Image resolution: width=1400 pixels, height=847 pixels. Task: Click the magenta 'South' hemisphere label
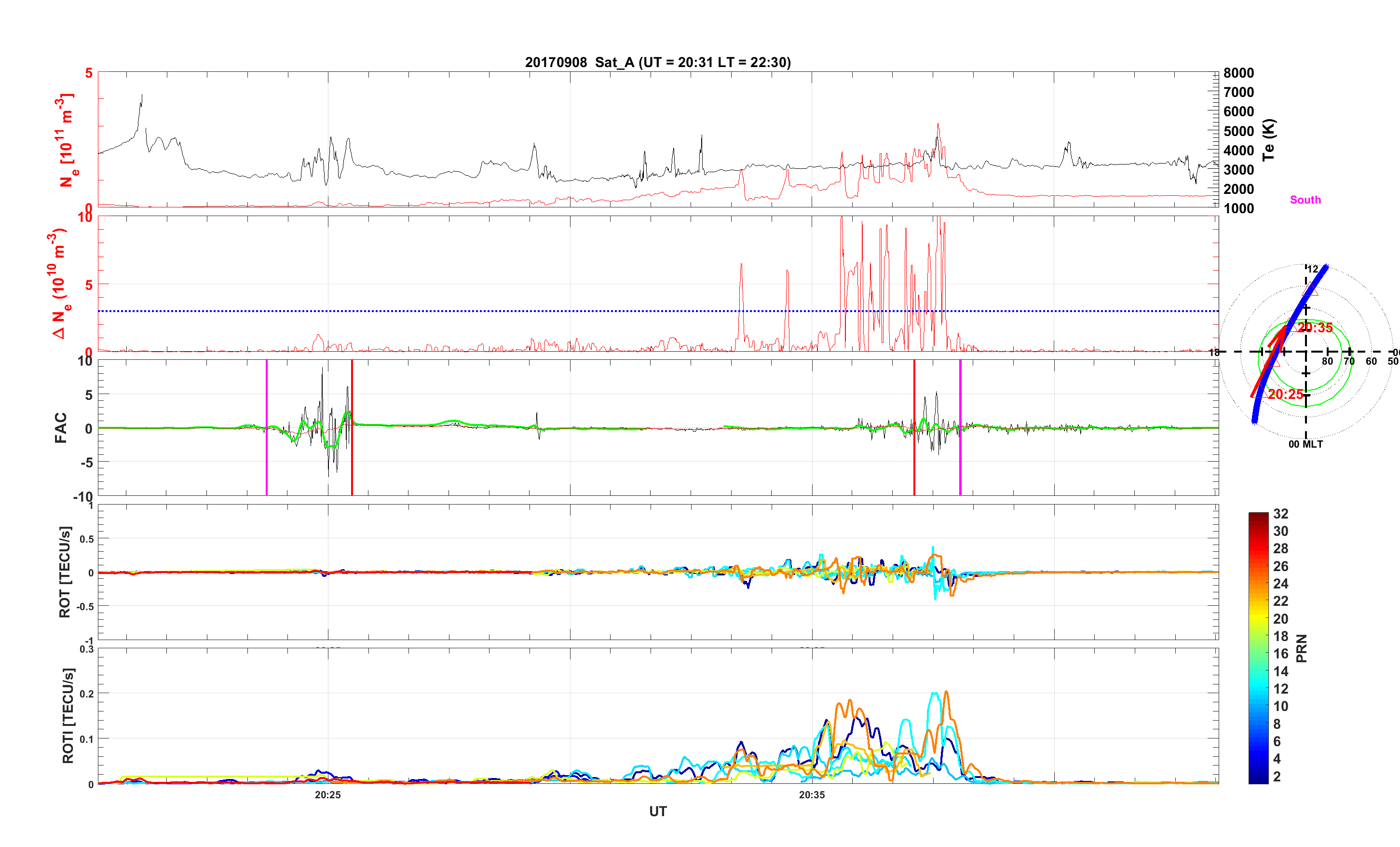point(1305,200)
